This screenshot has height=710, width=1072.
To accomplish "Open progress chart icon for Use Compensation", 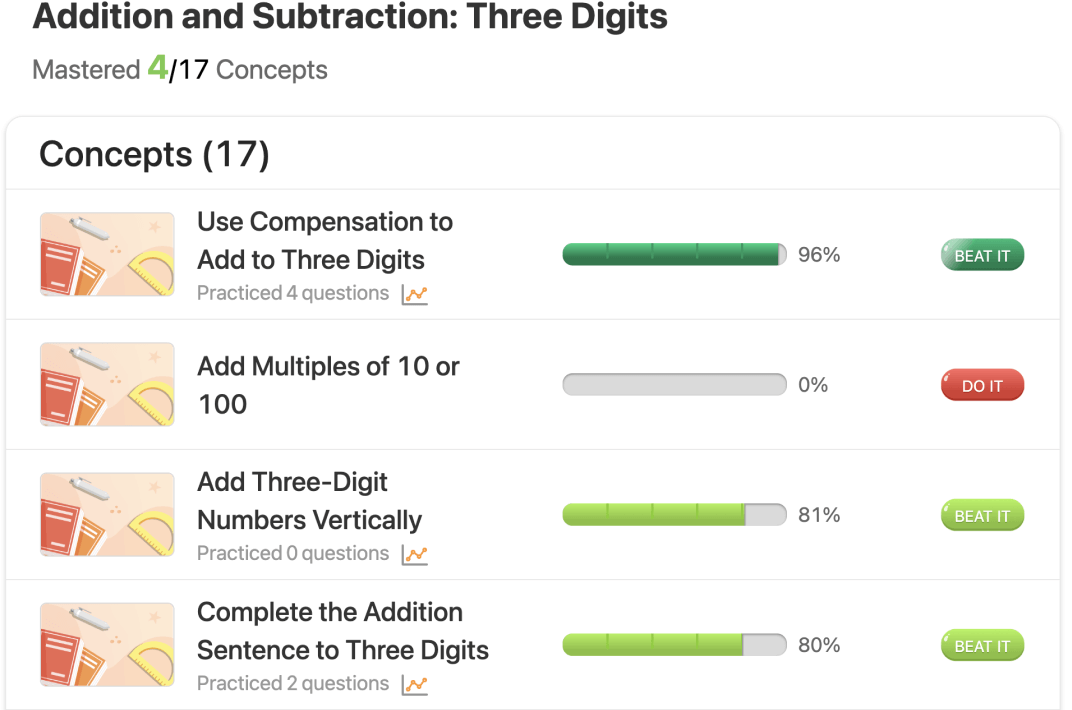I will 414,295.
